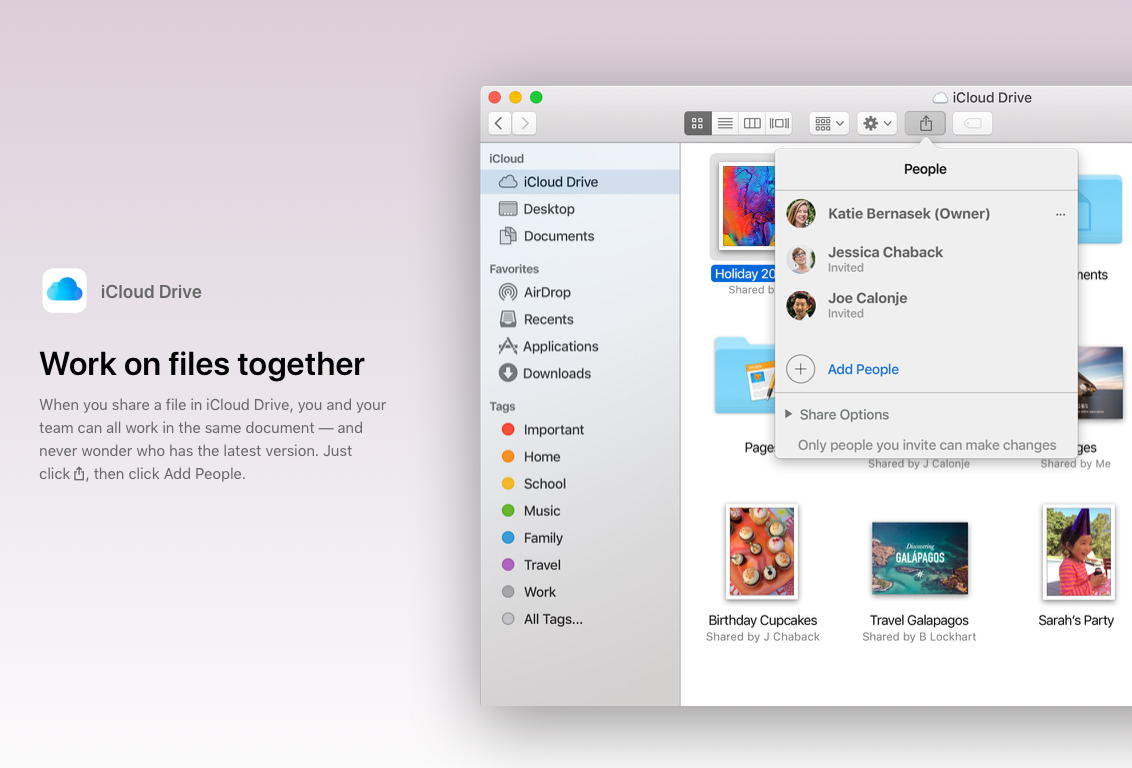Click the Desktop sidebar icon
The height and width of the screenshot is (768, 1132).
[508, 209]
